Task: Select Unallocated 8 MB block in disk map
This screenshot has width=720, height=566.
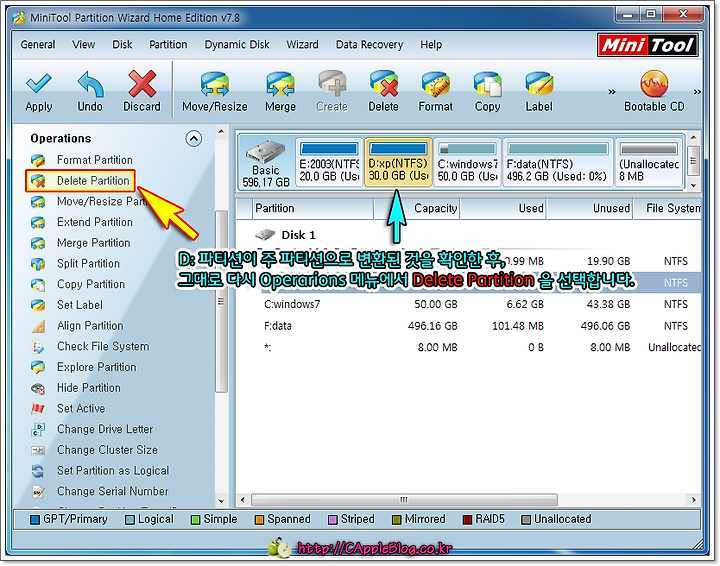Action: coord(648,163)
